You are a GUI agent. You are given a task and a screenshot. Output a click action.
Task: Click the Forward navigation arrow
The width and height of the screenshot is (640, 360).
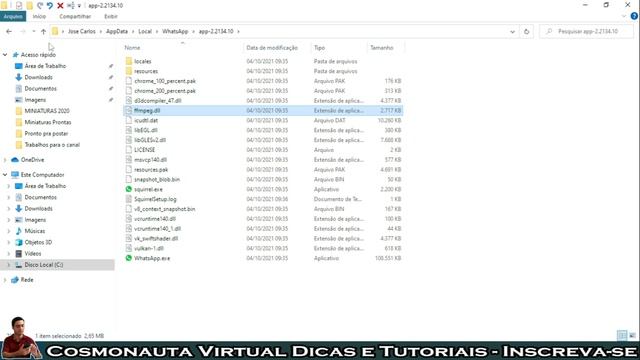[x=23, y=31]
